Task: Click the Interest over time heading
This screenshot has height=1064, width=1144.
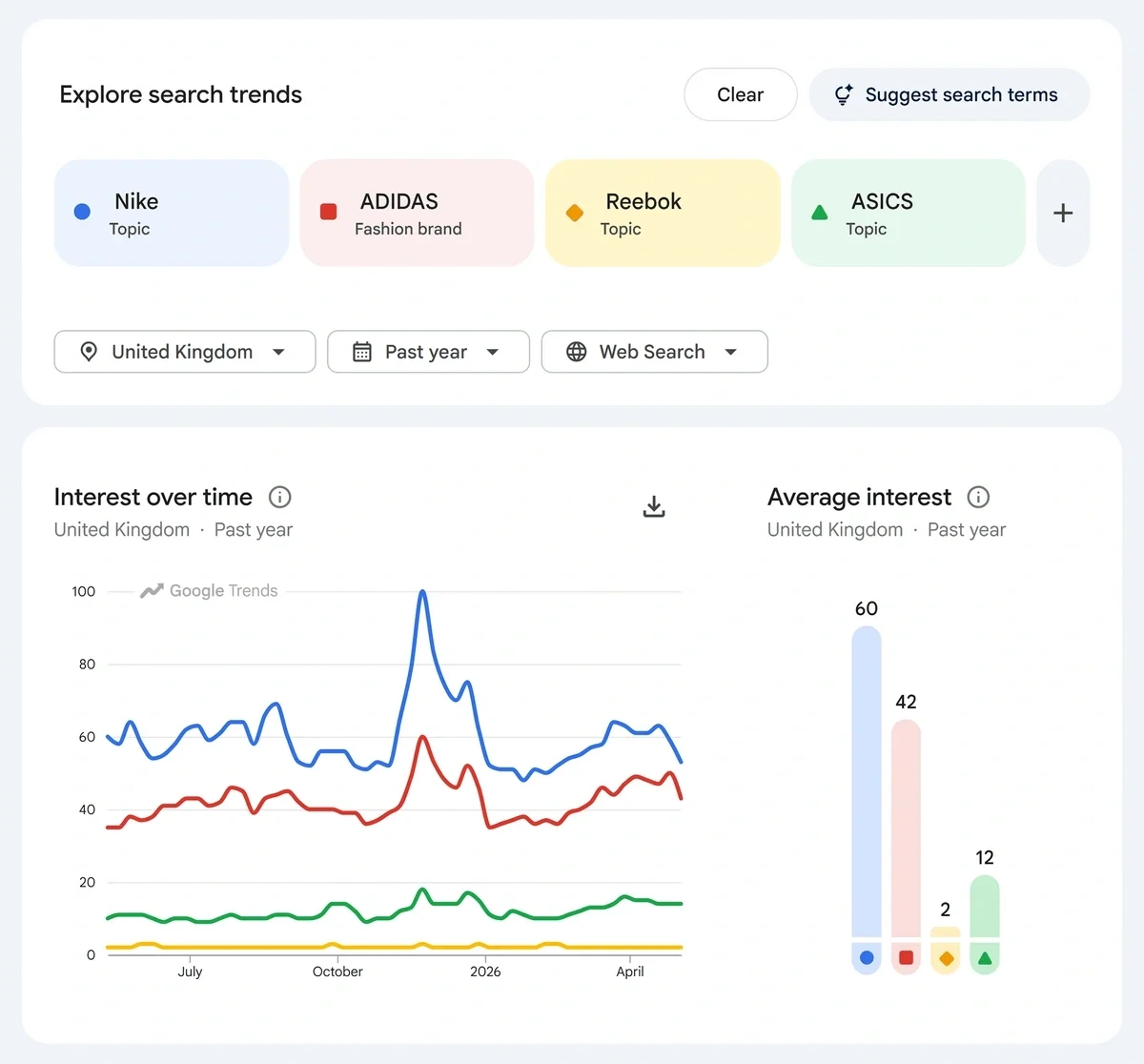Action: click(x=153, y=497)
